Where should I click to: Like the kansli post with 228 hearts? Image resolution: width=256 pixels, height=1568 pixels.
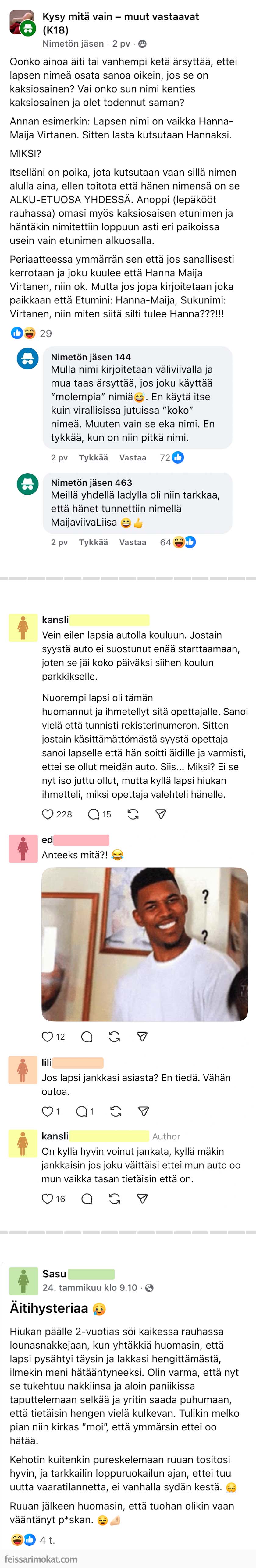48,814
